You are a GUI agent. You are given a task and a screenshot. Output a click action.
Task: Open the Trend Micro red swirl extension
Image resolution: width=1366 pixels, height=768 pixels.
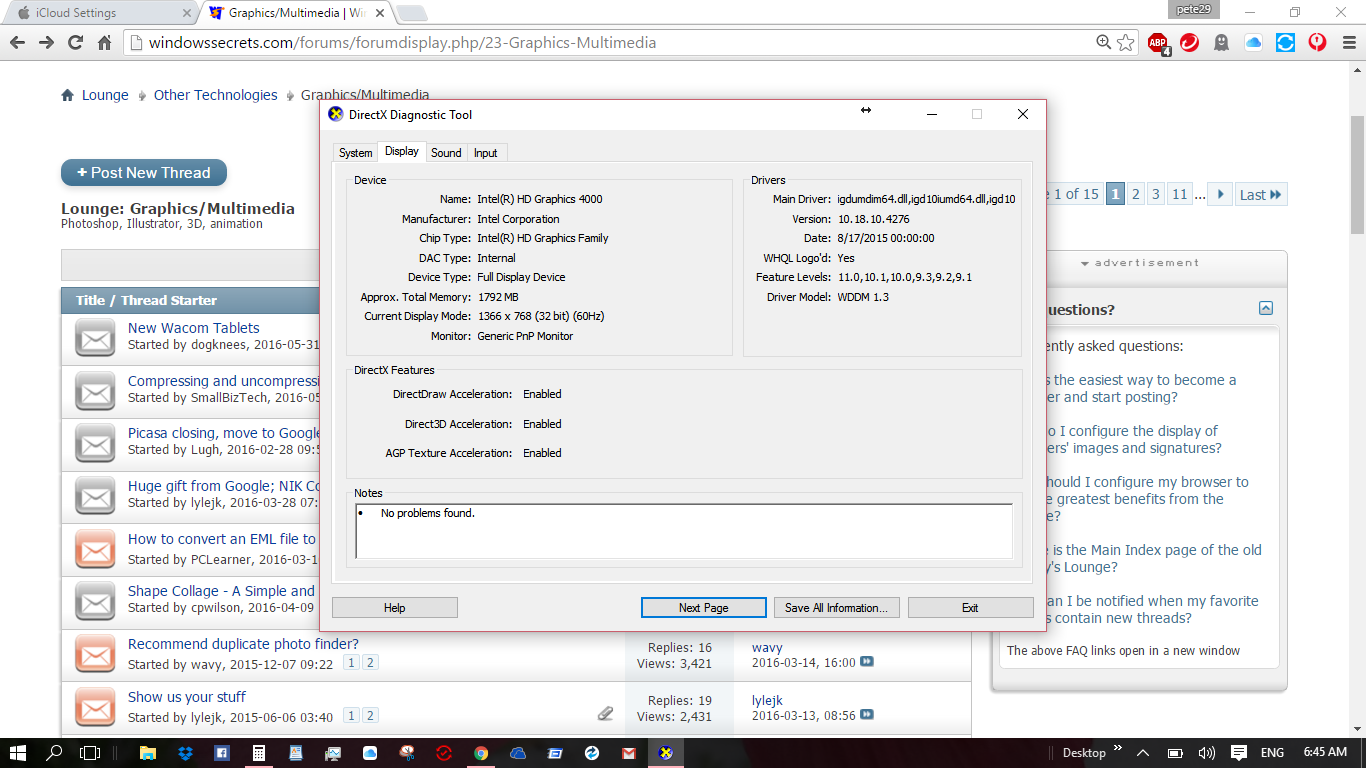1190,43
